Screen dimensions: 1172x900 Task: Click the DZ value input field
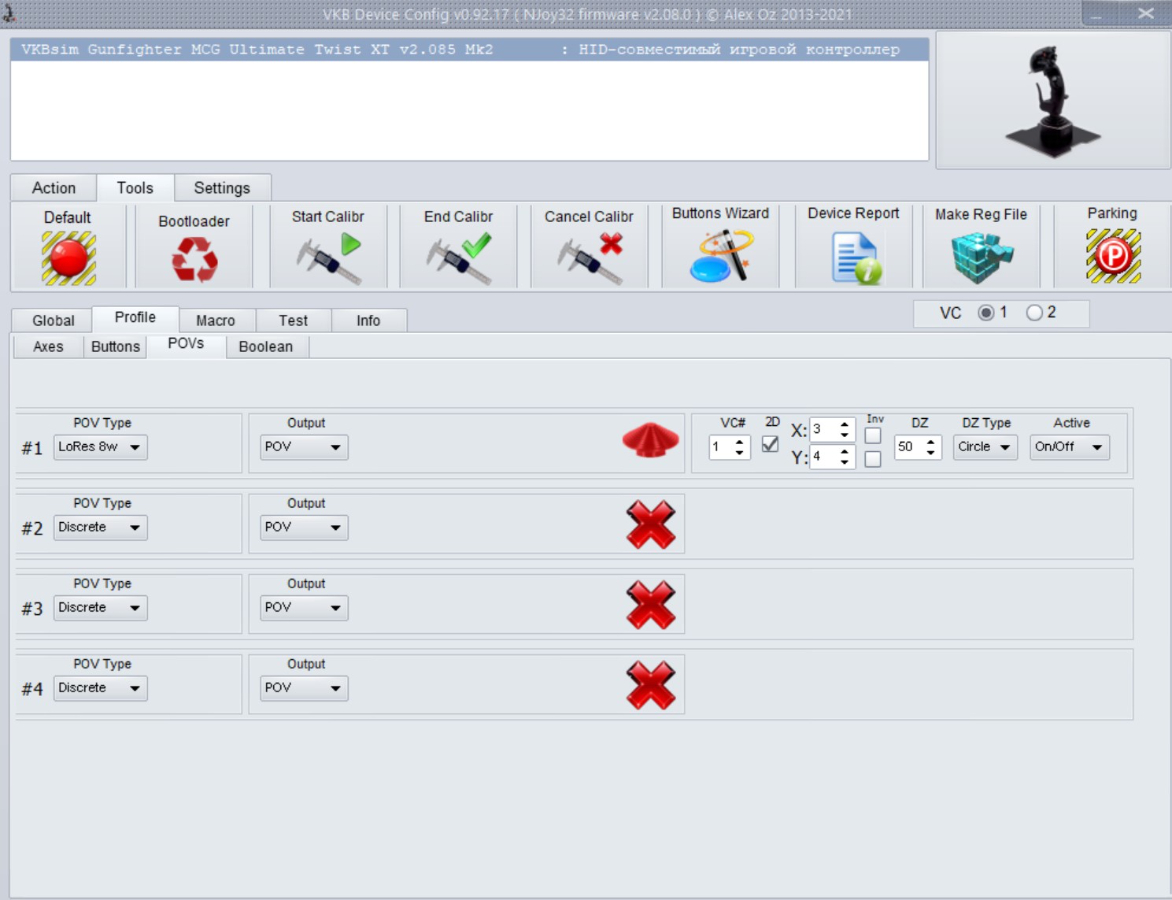point(910,447)
